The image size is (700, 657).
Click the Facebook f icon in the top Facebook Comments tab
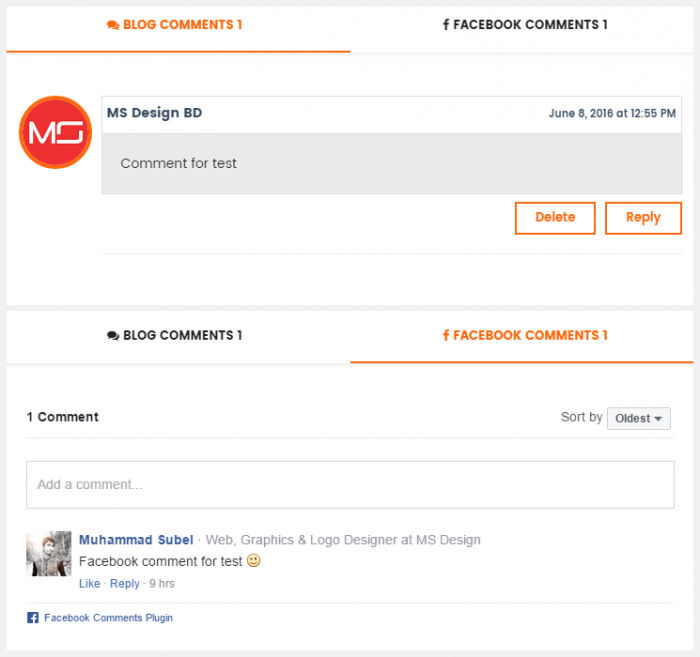click(446, 25)
